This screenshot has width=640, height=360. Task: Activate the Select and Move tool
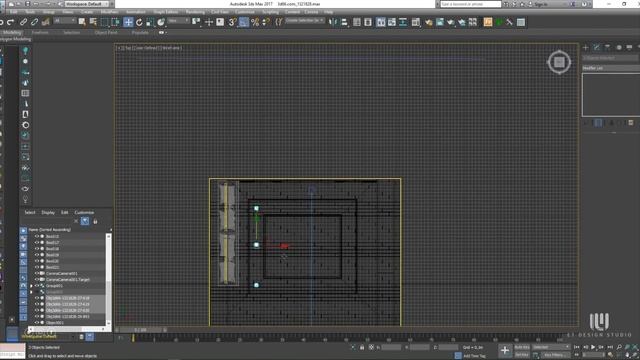[128, 22]
